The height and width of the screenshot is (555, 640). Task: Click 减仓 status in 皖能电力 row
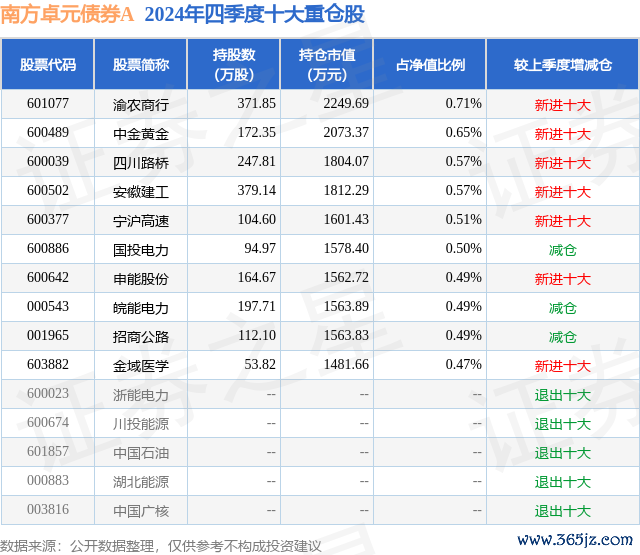click(x=563, y=308)
